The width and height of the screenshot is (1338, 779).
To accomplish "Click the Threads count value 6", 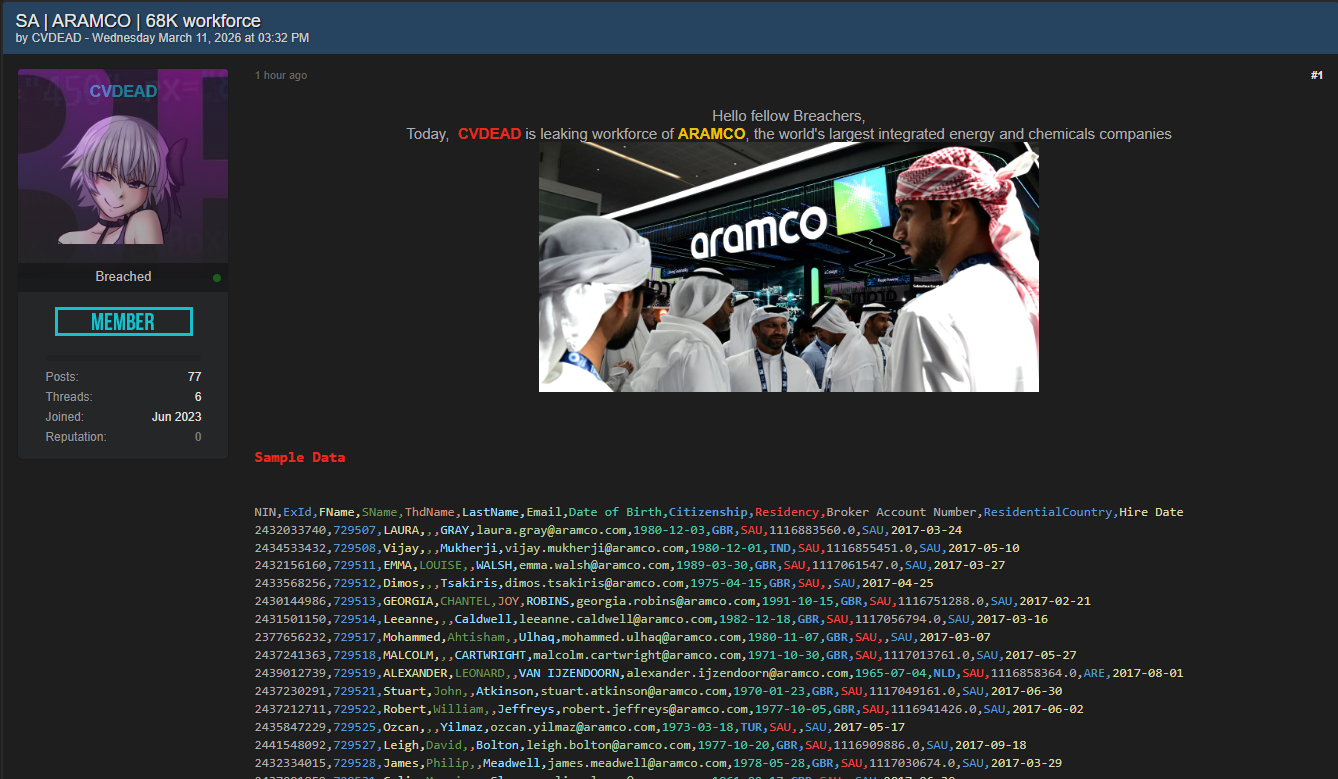I will 197,397.
